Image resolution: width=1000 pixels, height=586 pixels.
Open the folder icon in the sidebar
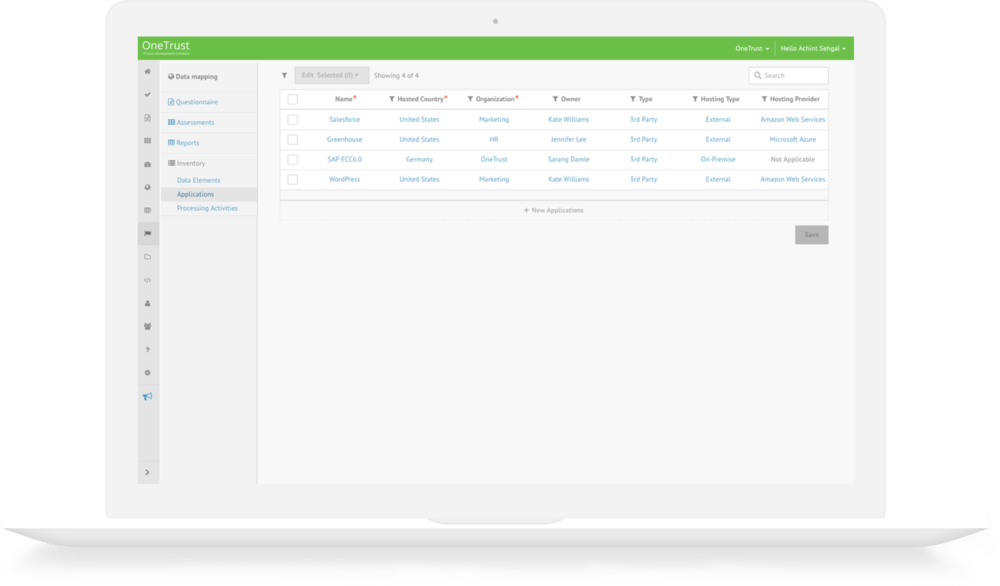tap(147, 257)
